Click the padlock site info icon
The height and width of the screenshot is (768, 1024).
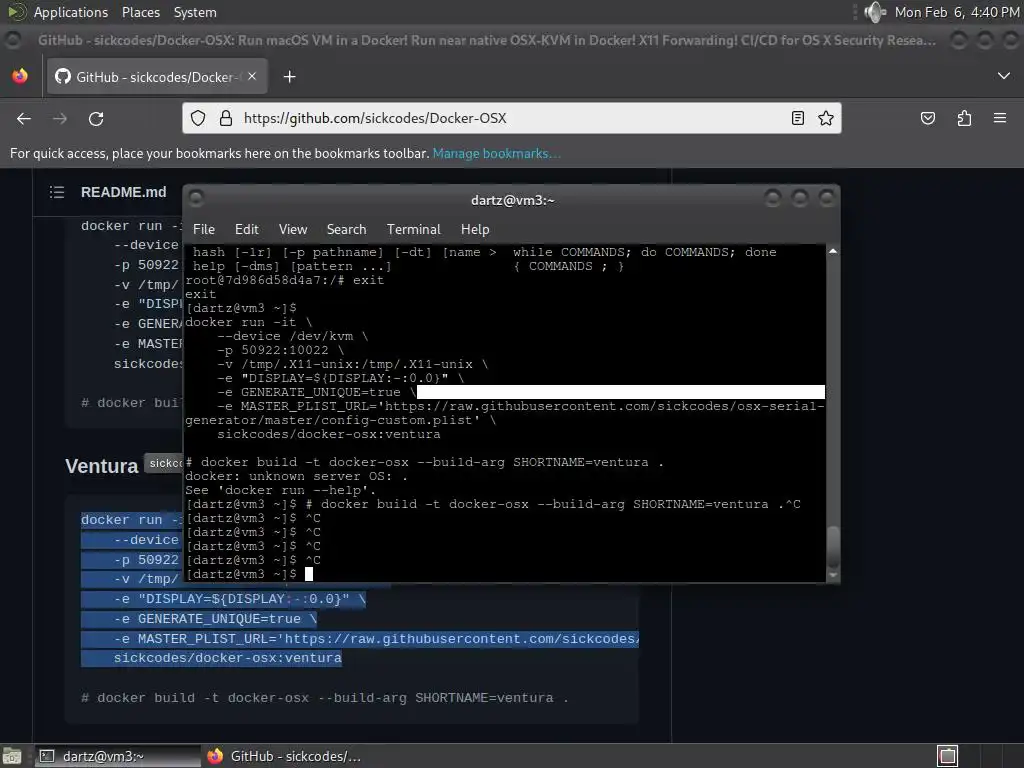tap(225, 118)
